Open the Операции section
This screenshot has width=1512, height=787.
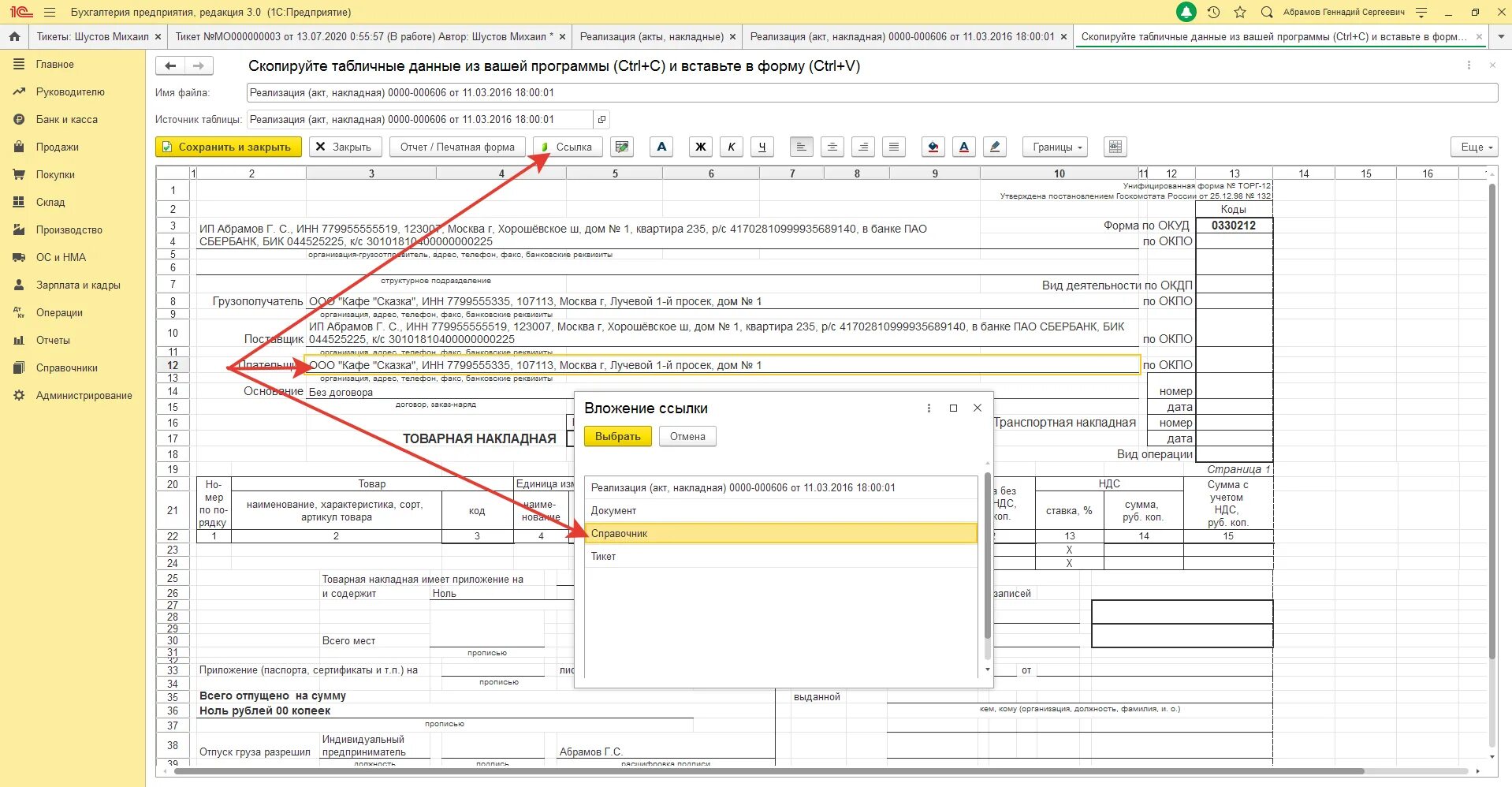point(59,312)
